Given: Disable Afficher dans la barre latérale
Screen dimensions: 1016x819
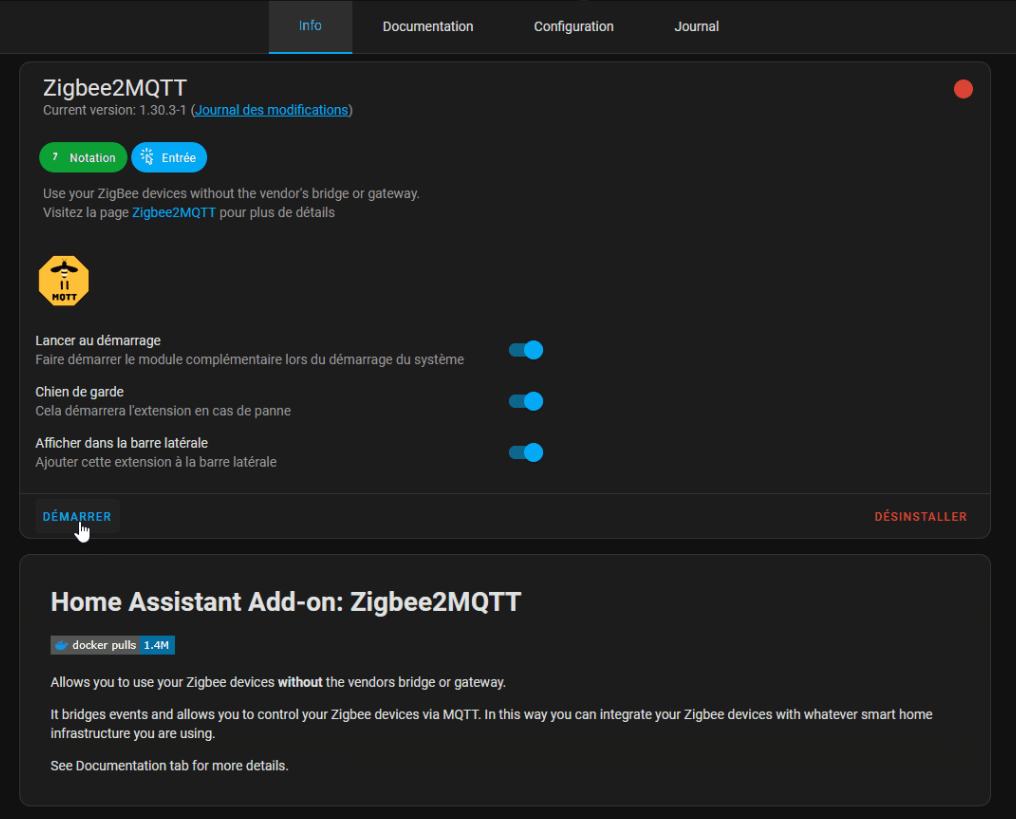Looking at the screenshot, I should click(525, 452).
